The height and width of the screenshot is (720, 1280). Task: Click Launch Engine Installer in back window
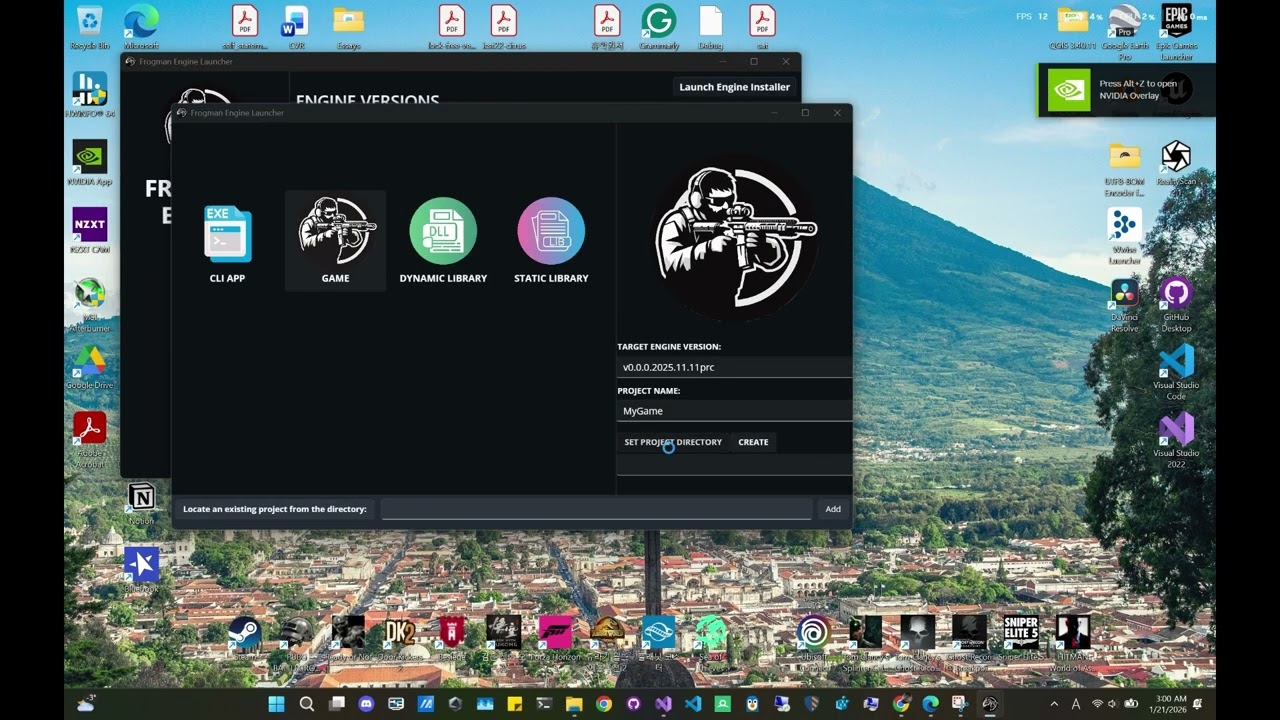(x=735, y=87)
